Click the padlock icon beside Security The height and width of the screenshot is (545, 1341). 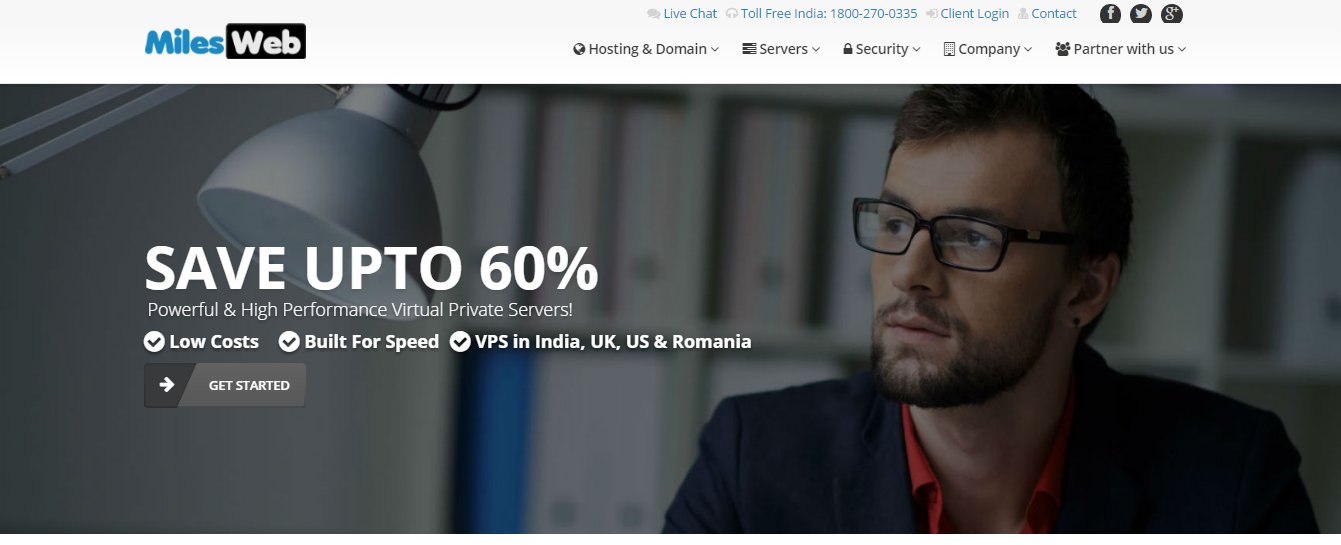coord(848,49)
